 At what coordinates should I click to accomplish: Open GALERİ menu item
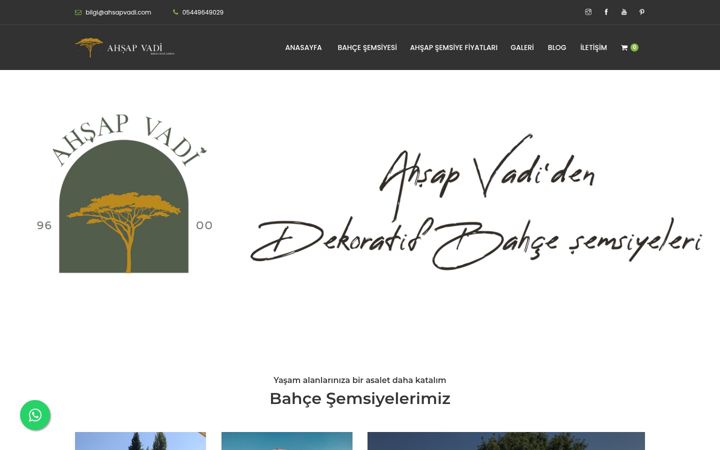(x=522, y=47)
